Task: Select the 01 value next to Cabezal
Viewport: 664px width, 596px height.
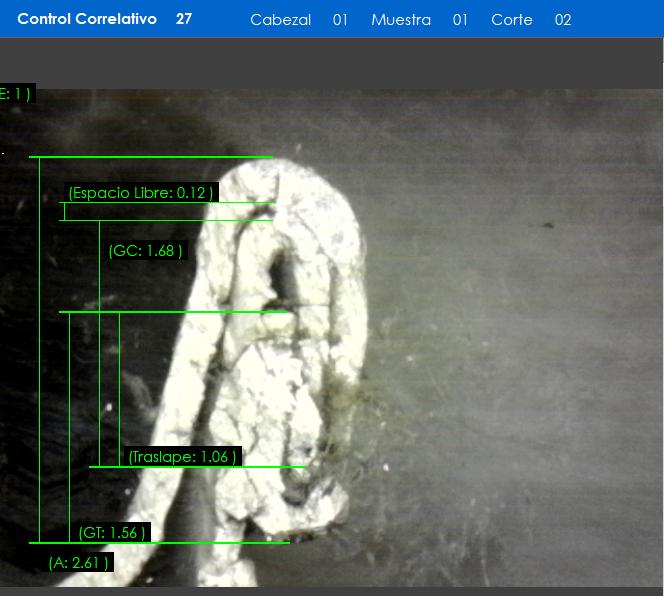Action: point(340,20)
